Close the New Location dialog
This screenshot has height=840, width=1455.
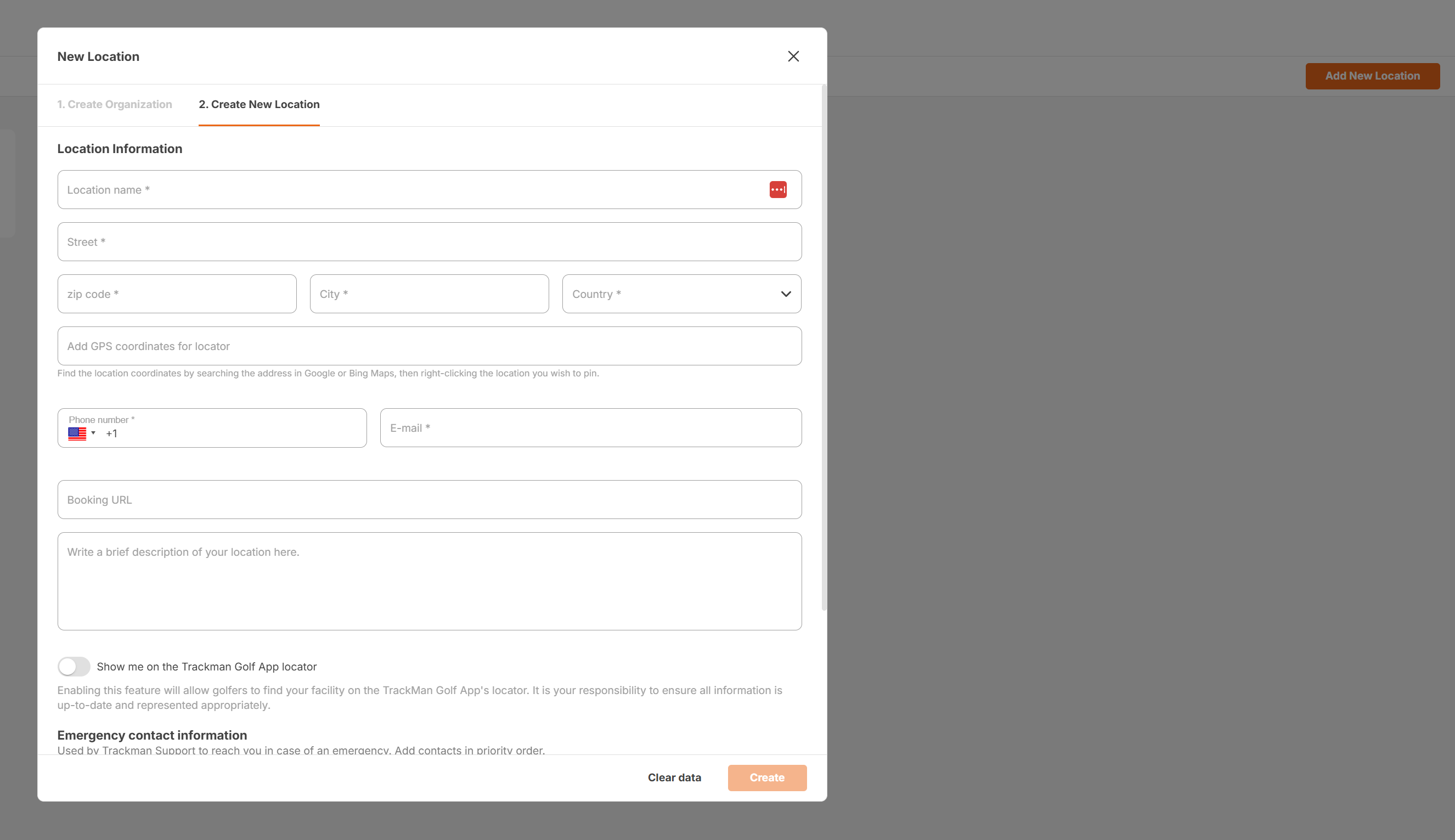793,56
